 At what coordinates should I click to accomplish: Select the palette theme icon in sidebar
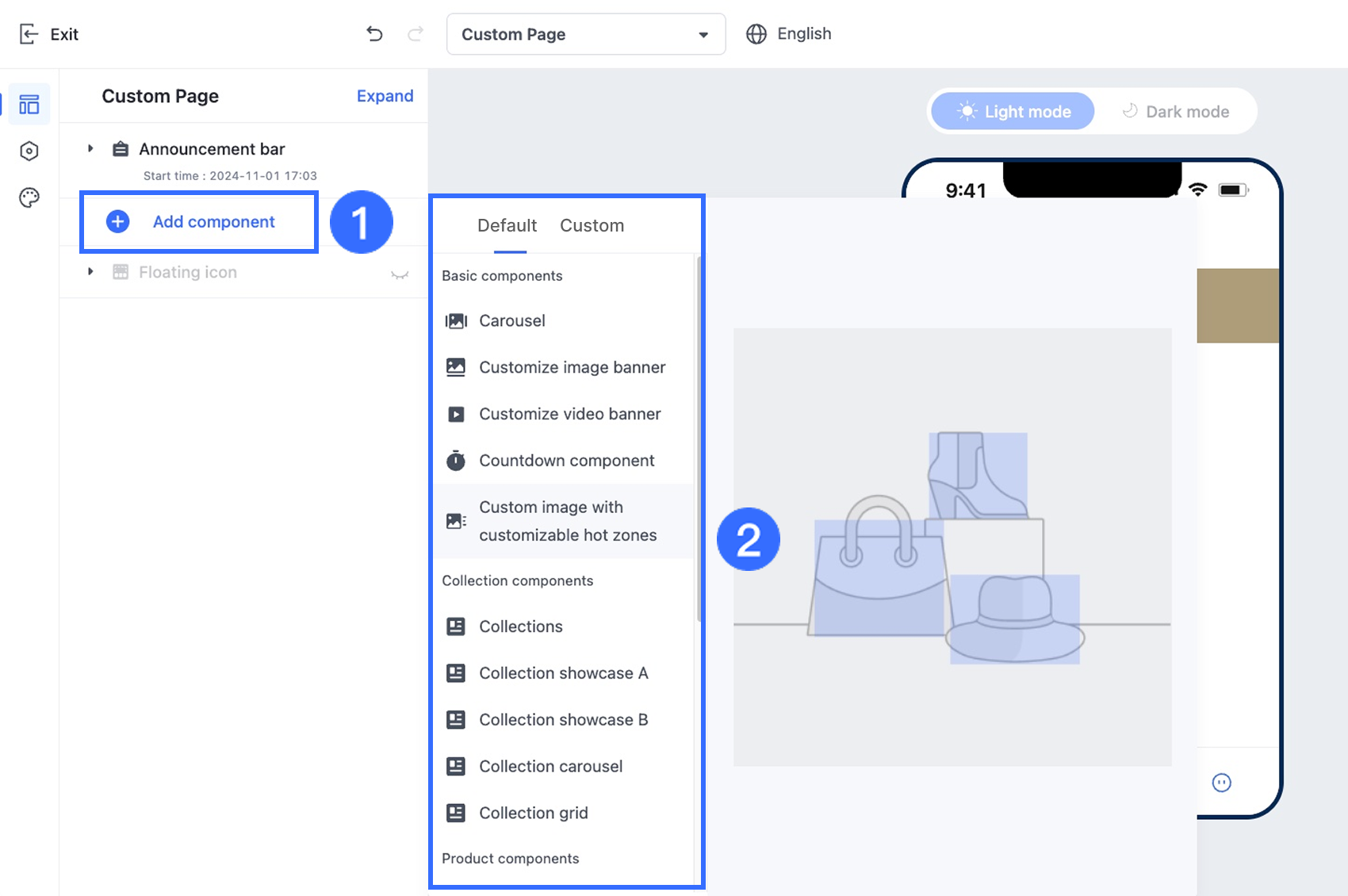pyautogui.click(x=29, y=197)
